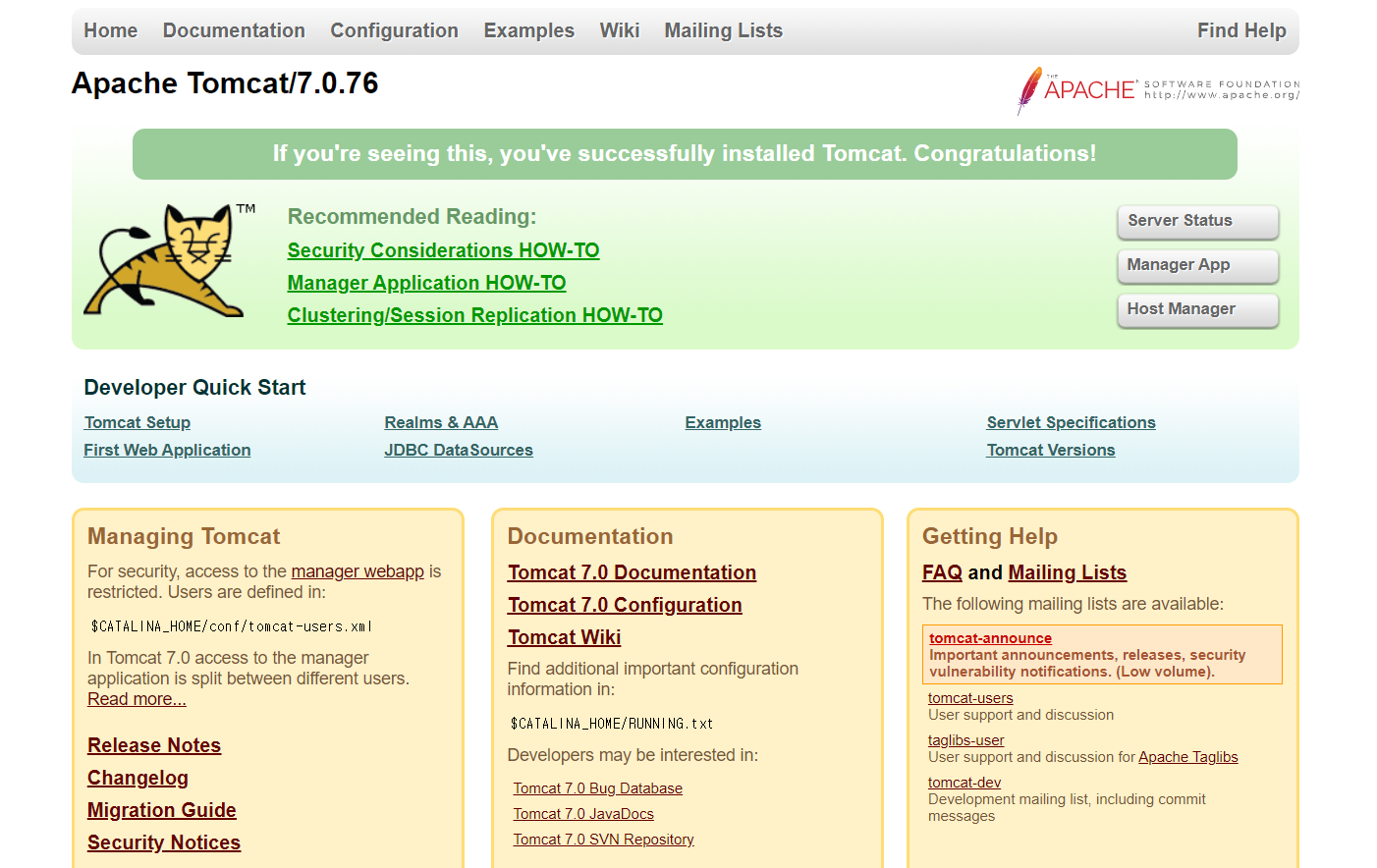Image resolution: width=1377 pixels, height=868 pixels.
Task: Click the Getting Help heading
Action: [989, 536]
